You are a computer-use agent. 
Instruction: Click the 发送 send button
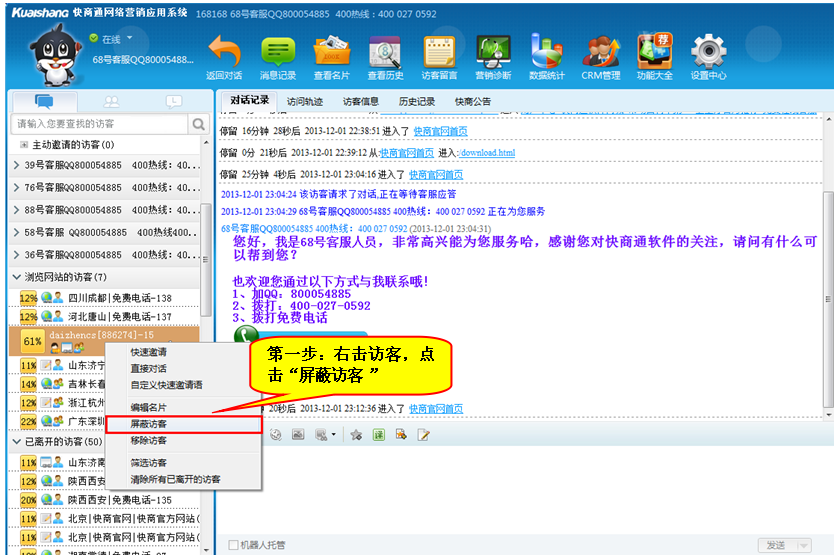click(776, 545)
